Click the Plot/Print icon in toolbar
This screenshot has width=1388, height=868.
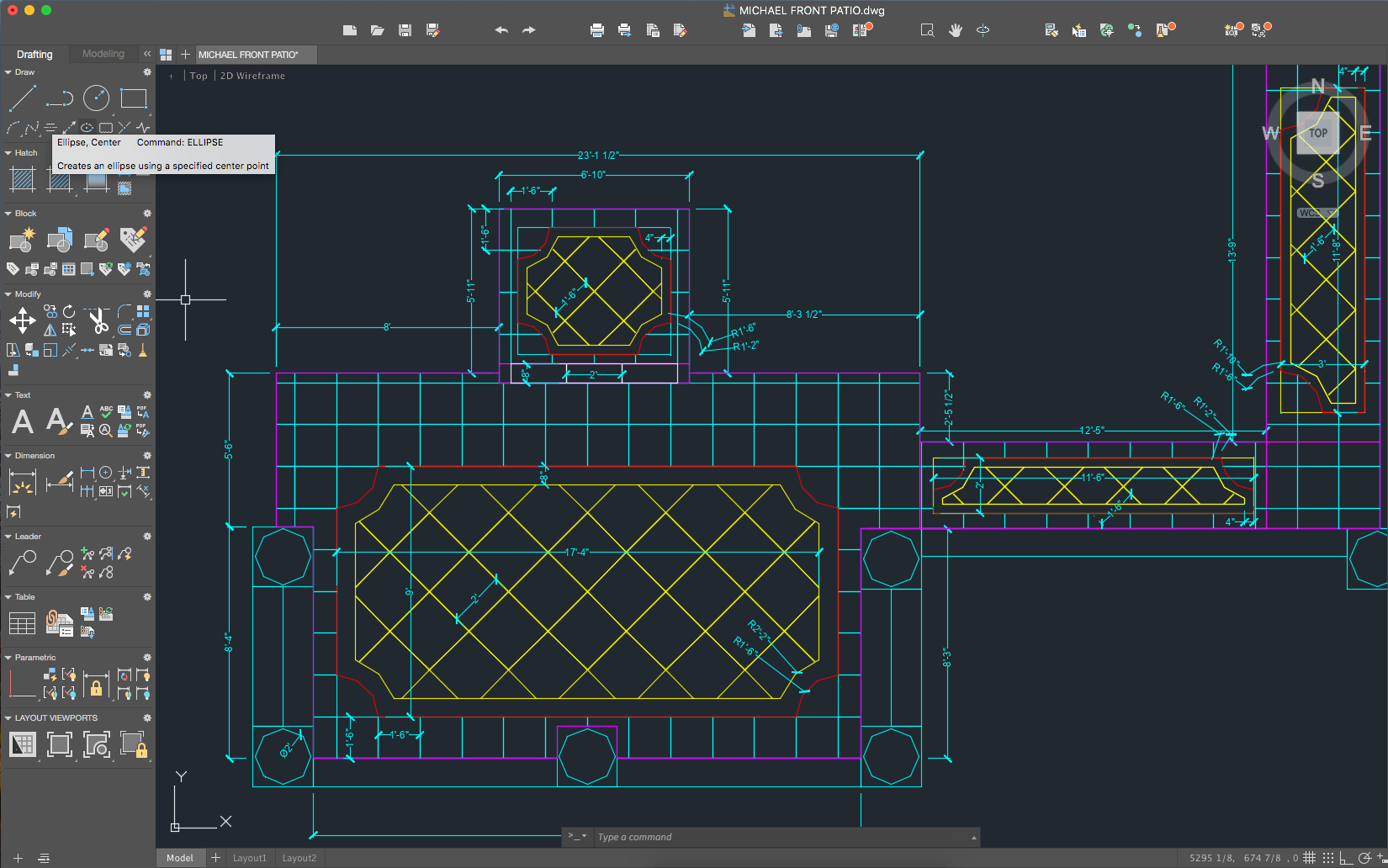(597, 30)
